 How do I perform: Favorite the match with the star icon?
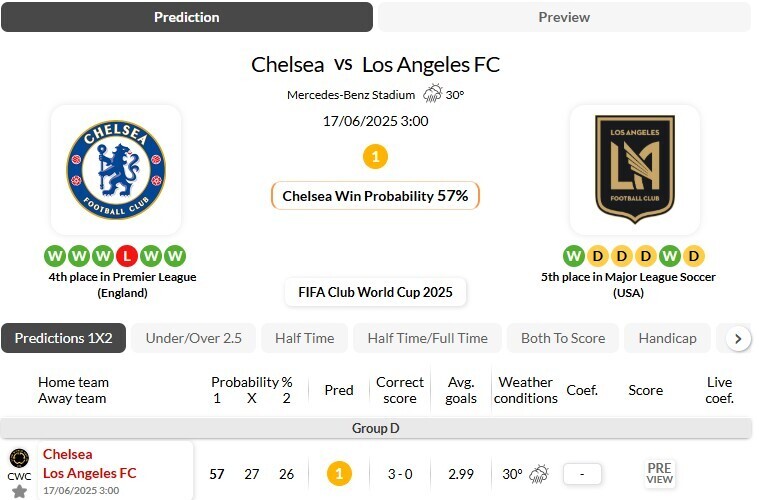point(19,491)
